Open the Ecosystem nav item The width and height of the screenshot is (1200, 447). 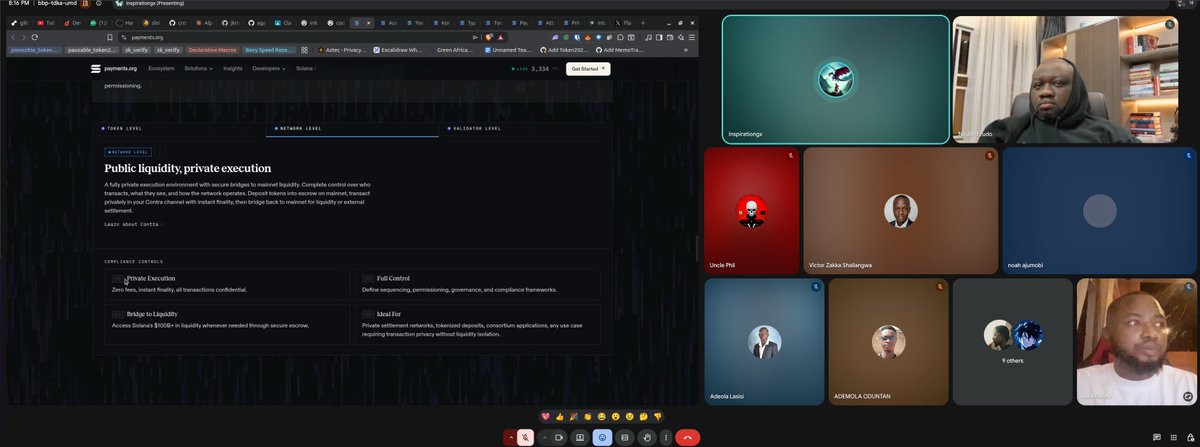click(161, 69)
